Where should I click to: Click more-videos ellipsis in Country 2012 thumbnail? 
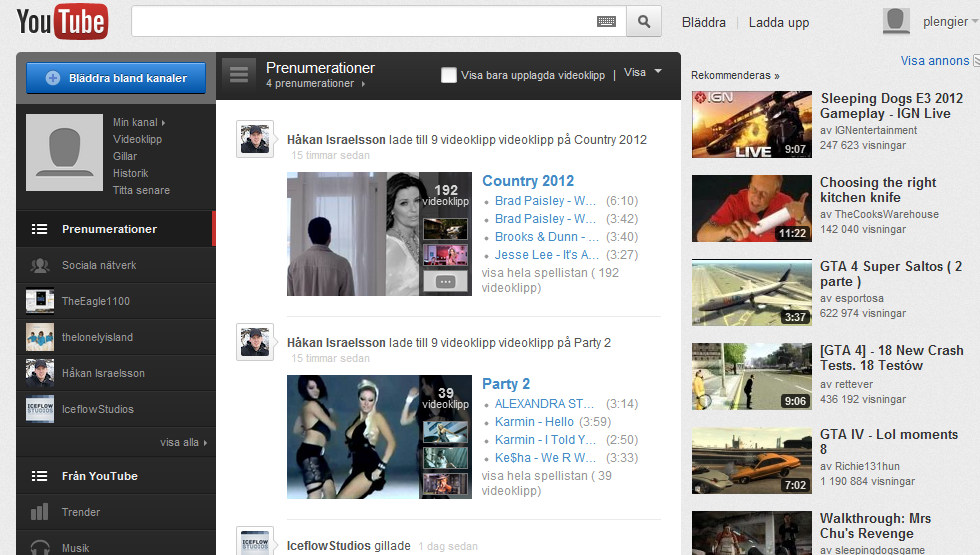pyautogui.click(x=445, y=282)
